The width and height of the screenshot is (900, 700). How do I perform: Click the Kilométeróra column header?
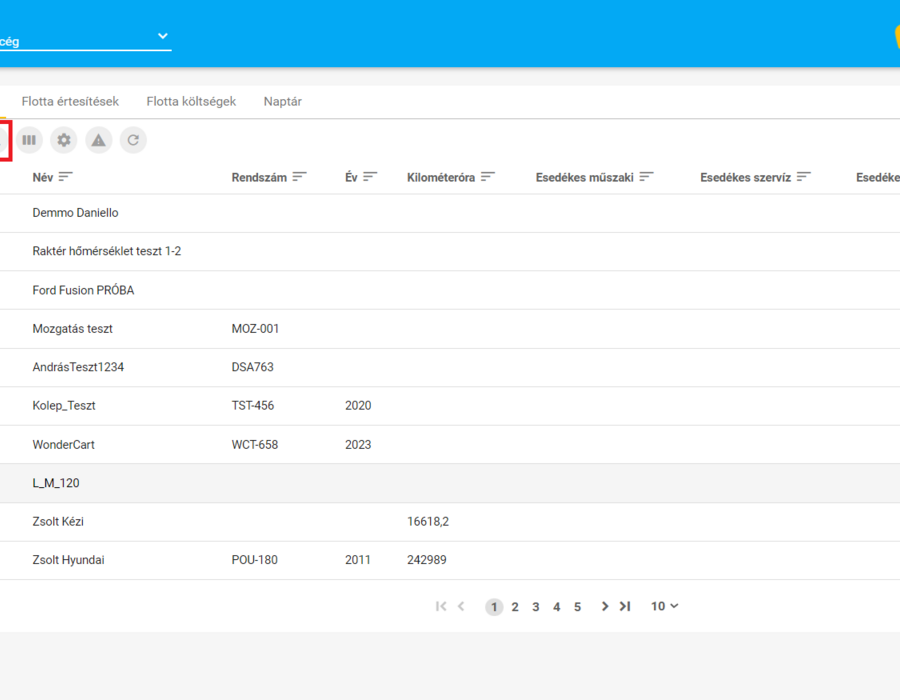coord(441,177)
